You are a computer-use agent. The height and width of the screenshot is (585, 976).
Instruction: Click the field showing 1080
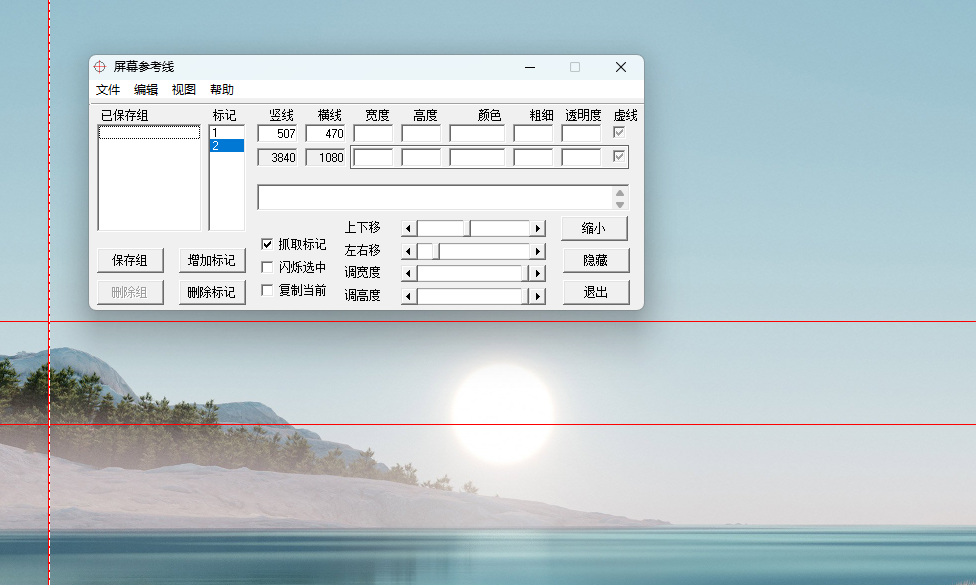coord(326,157)
